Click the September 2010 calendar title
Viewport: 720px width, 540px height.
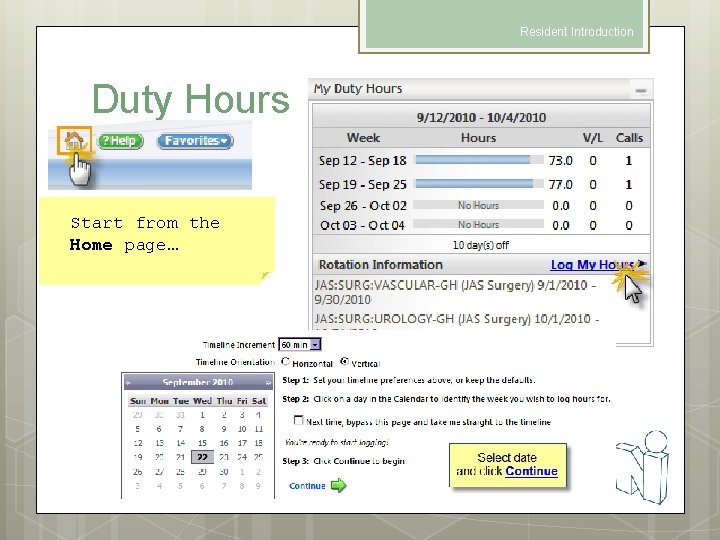[198, 382]
